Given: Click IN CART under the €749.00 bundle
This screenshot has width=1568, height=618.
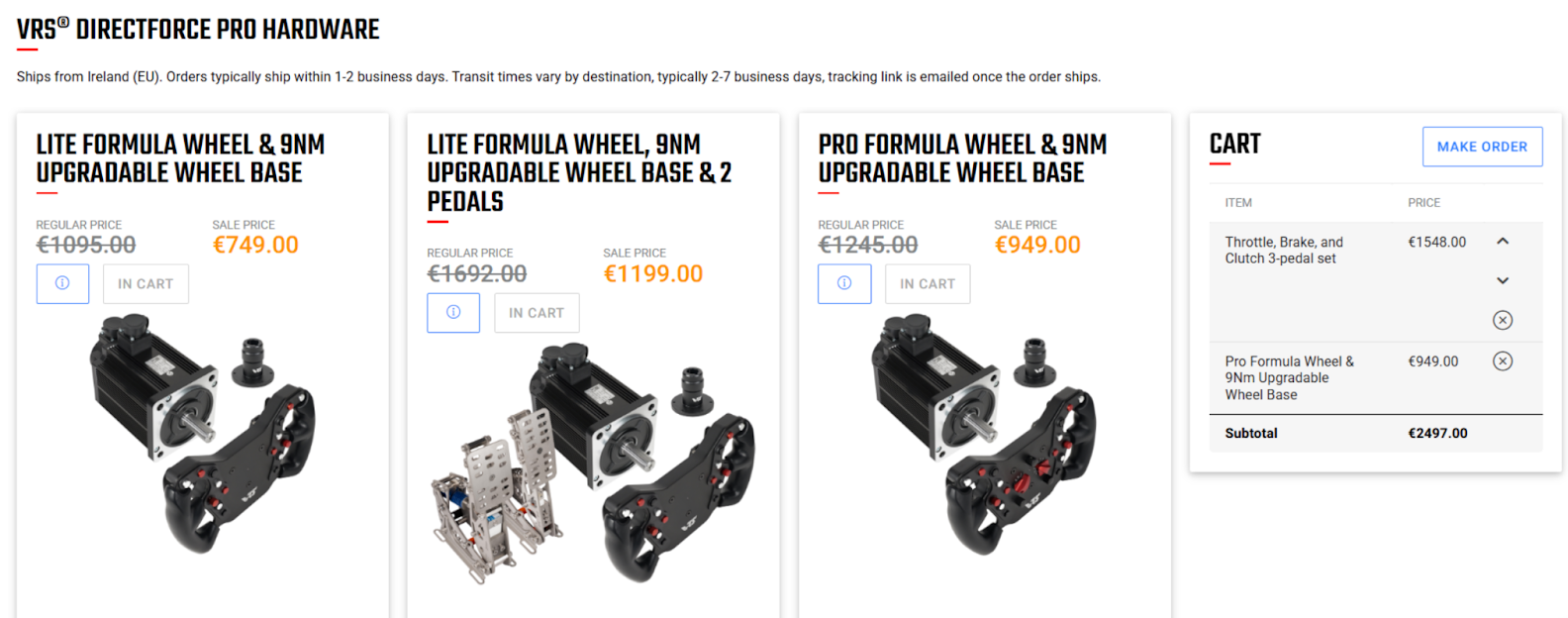Looking at the screenshot, I should click(146, 284).
